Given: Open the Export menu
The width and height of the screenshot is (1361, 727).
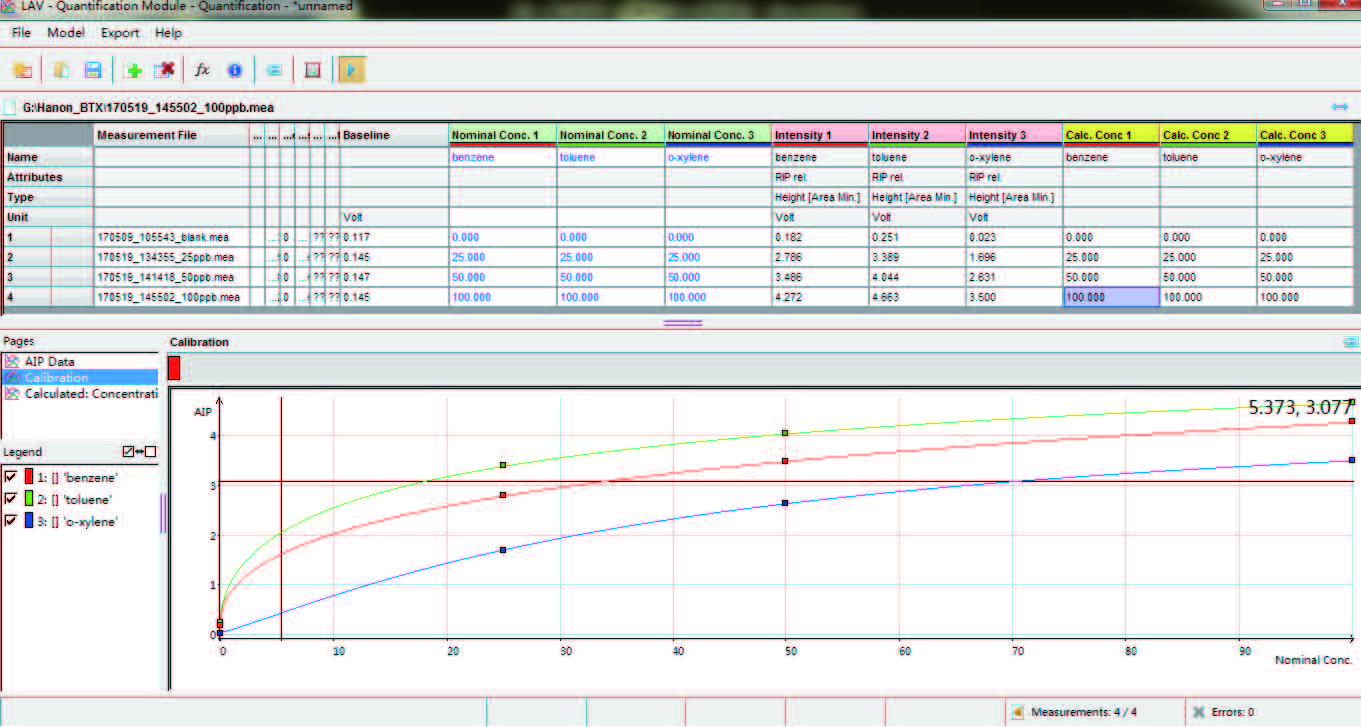Looking at the screenshot, I should (x=120, y=32).
